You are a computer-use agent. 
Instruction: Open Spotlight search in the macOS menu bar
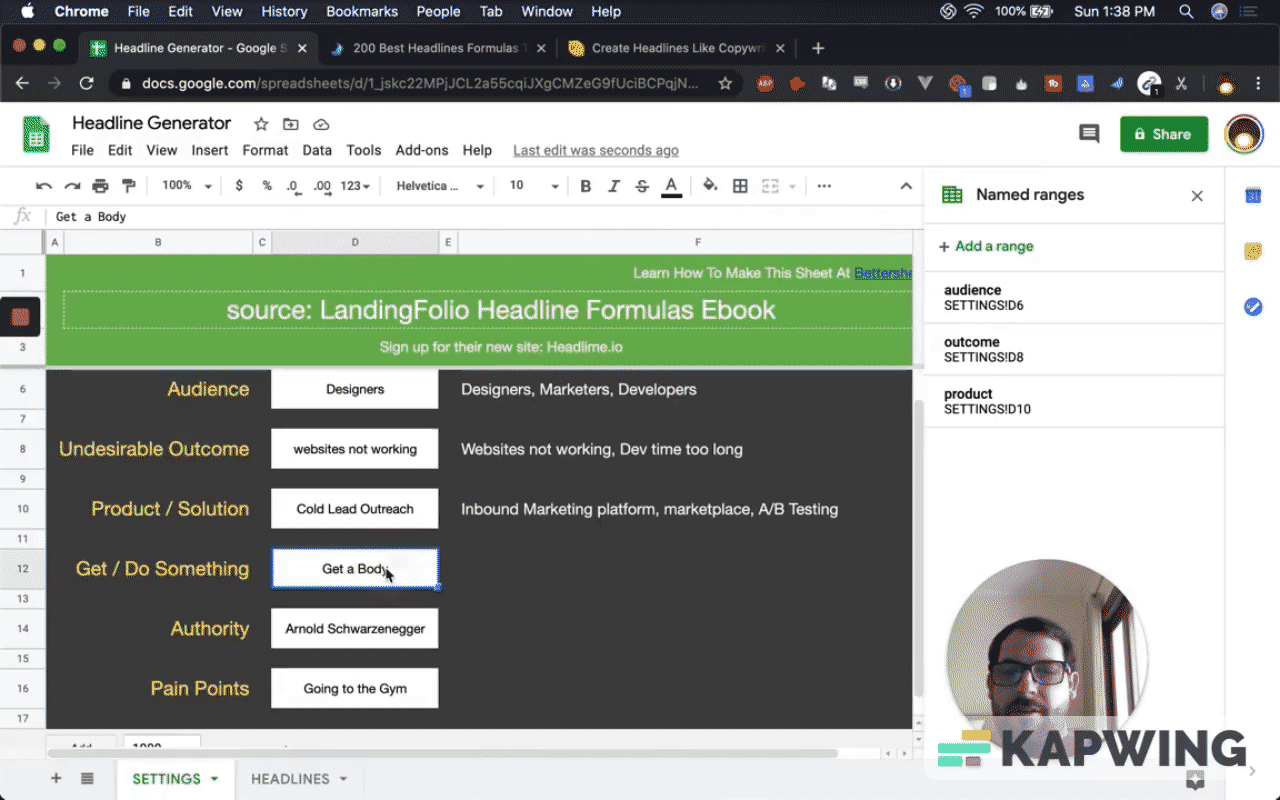click(x=1186, y=12)
